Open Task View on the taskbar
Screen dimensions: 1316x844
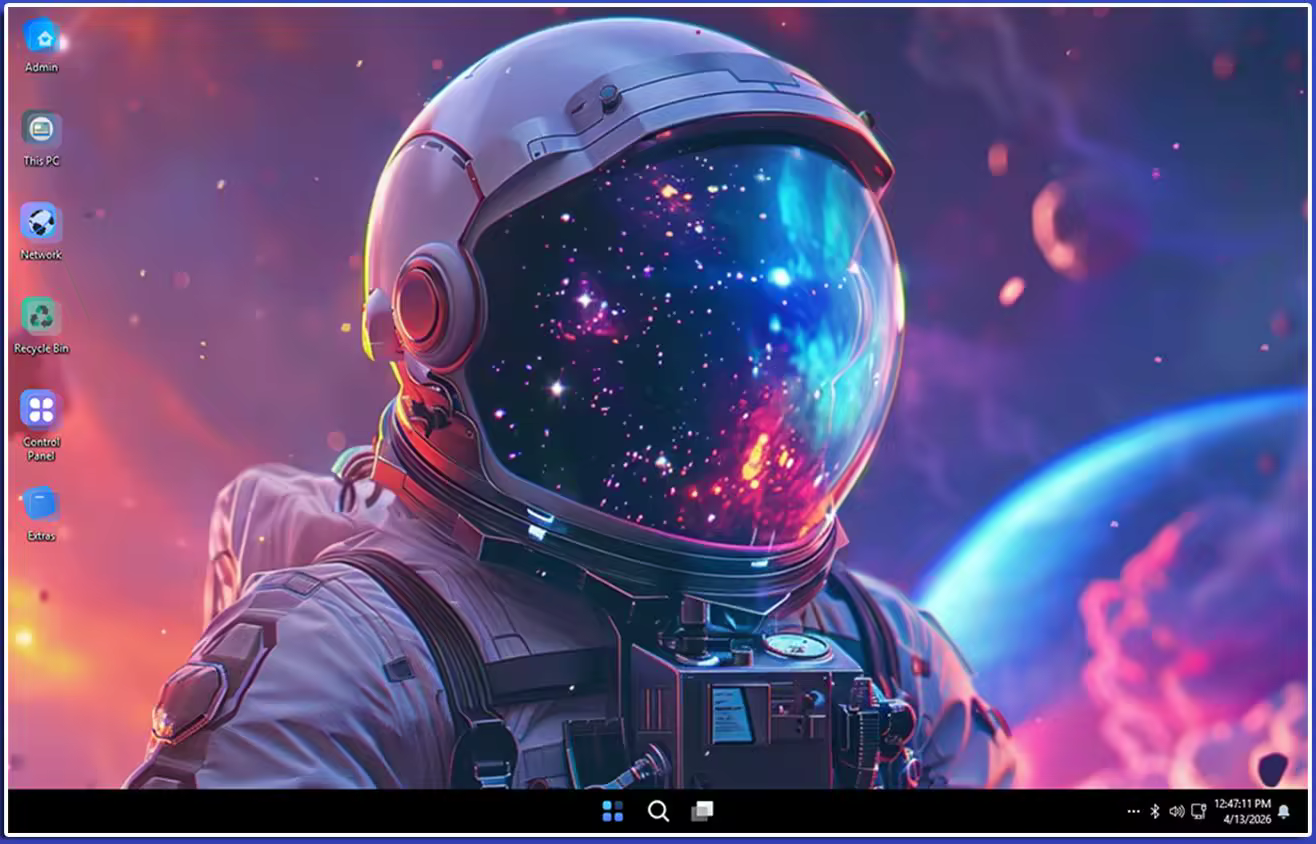tap(702, 811)
